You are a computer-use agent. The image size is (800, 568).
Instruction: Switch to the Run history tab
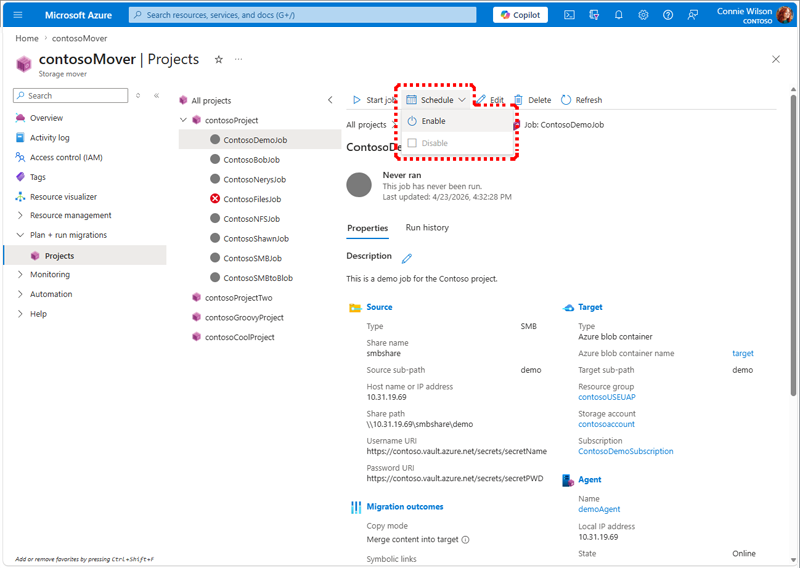pyautogui.click(x=427, y=228)
